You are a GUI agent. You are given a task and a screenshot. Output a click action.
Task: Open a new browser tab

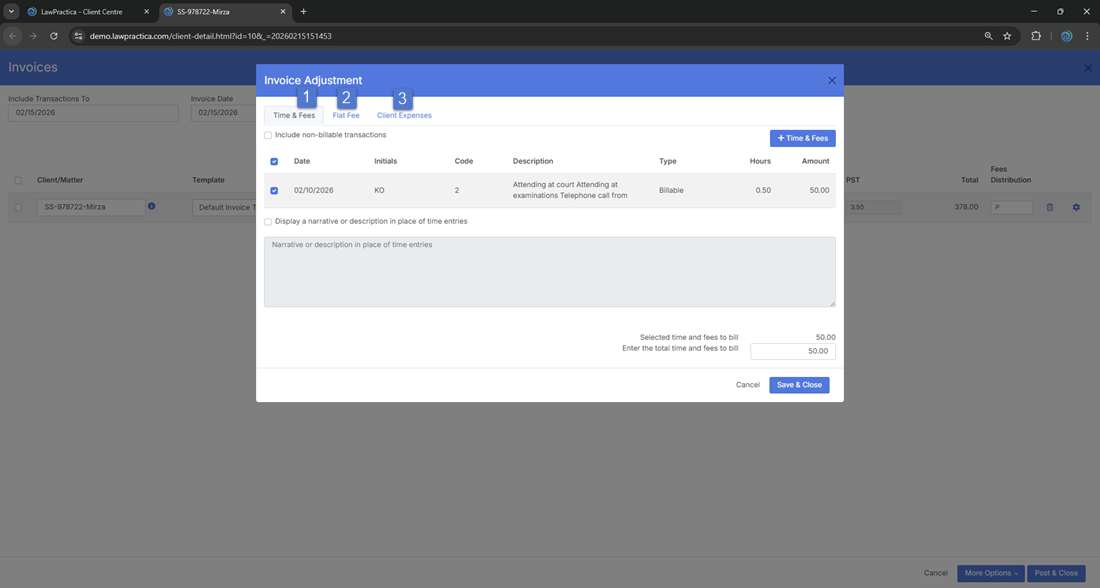(304, 12)
